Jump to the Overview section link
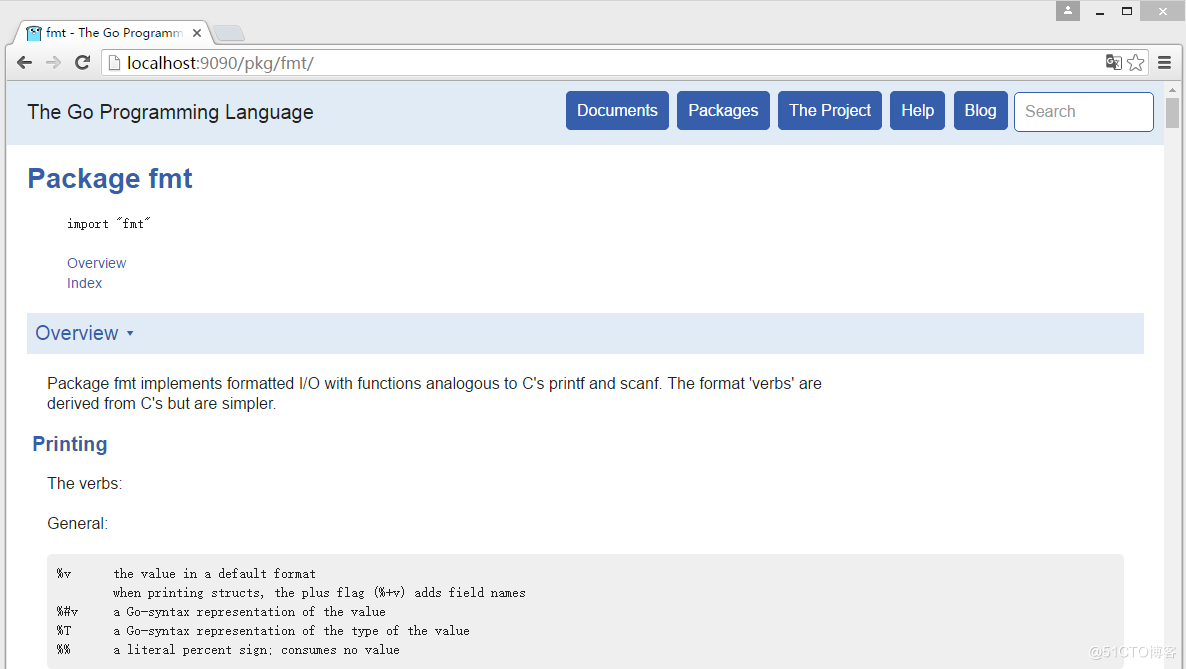This screenshot has height=669, width=1186. click(97, 263)
